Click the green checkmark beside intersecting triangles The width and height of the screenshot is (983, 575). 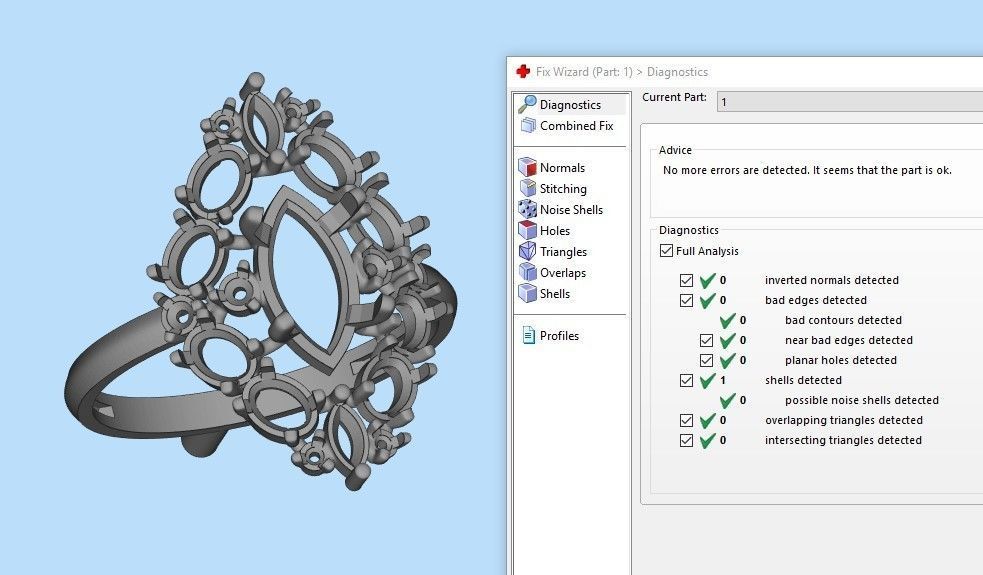(x=707, y=440)
